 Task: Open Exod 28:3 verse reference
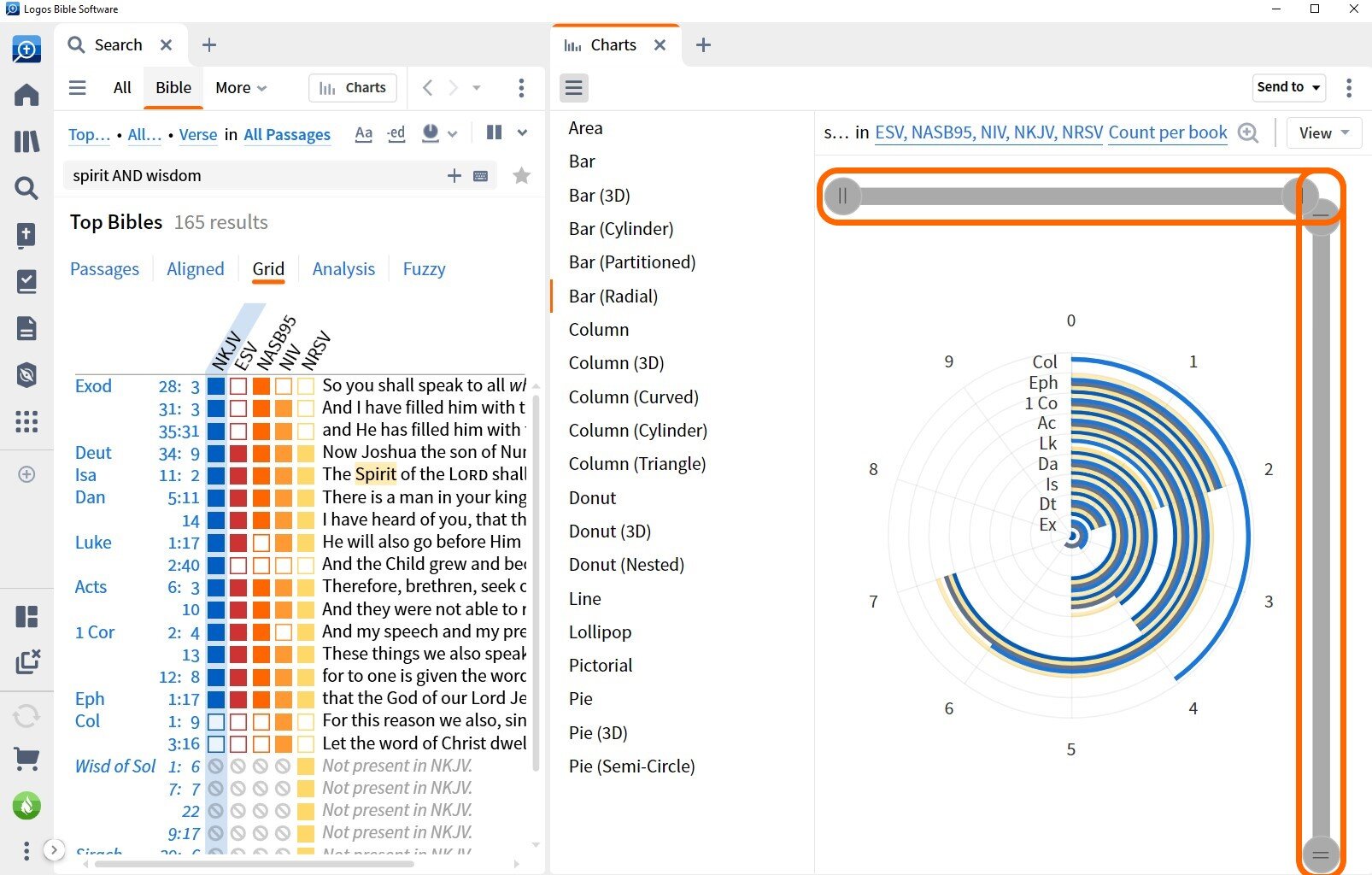coord(179,386)
